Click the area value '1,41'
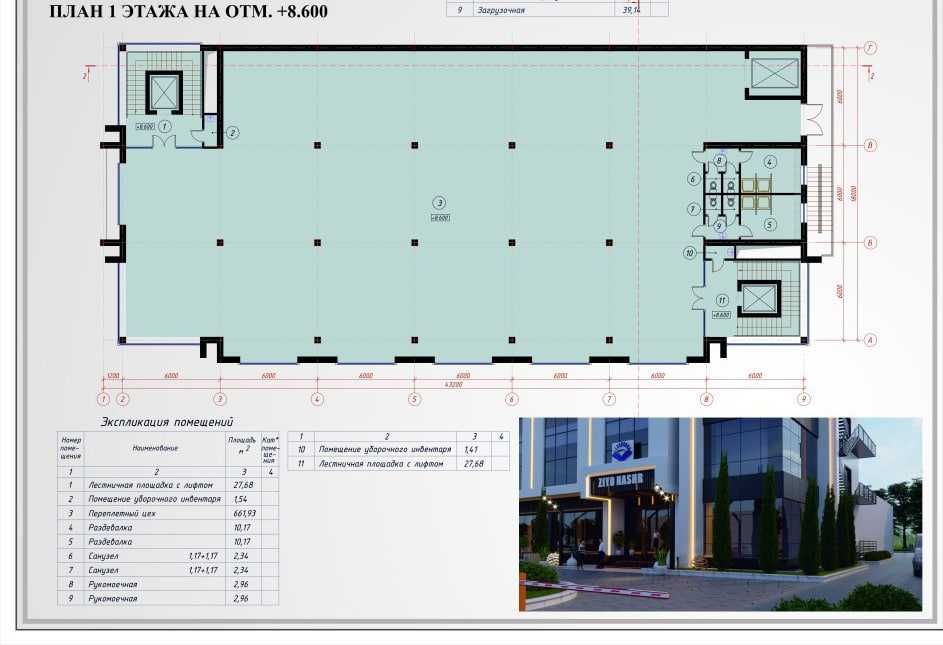This screenshot has height=645, width=943. (x=470, y=449)
